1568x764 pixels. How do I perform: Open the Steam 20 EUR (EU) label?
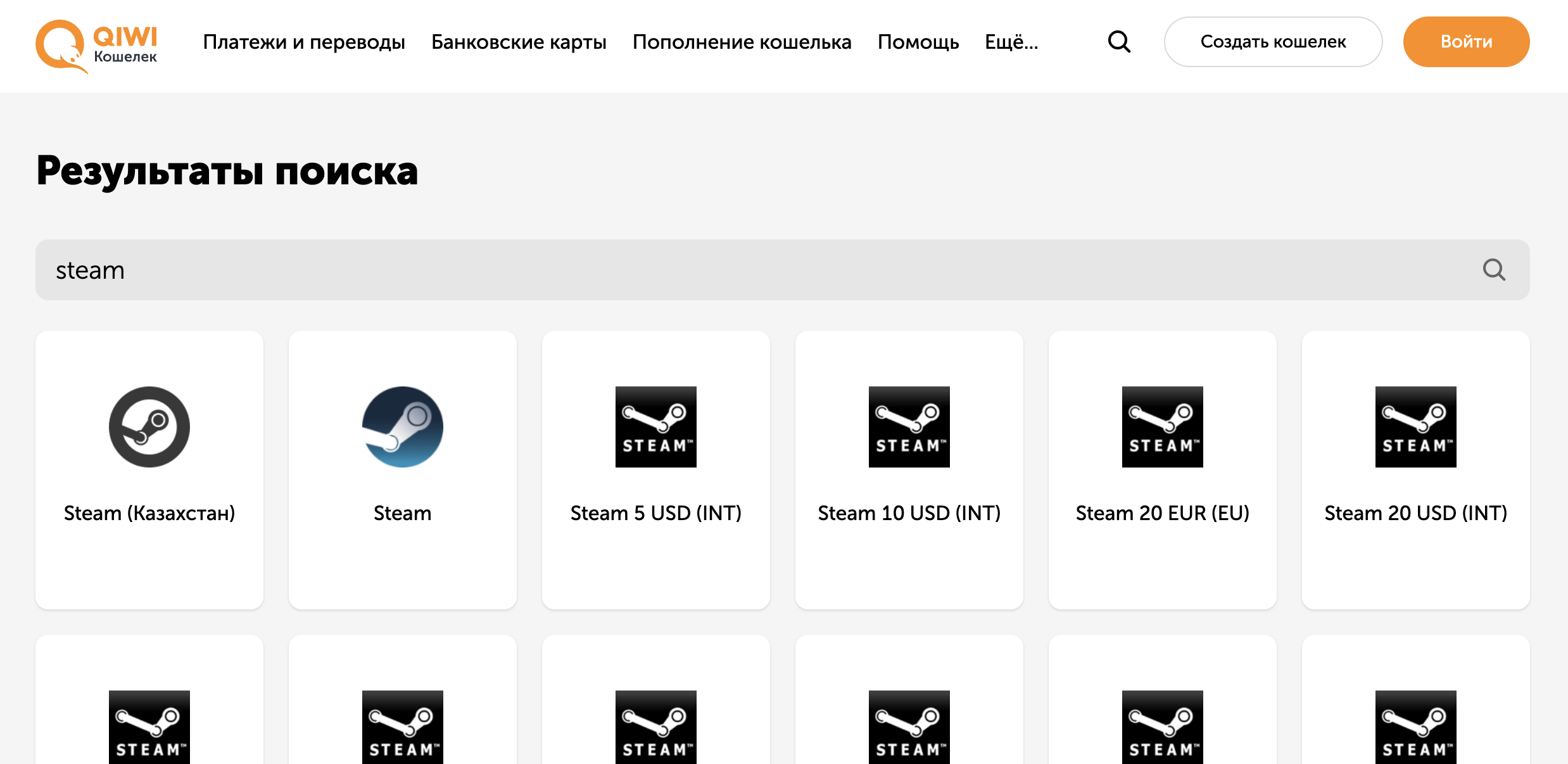[x=1163, y=513]
